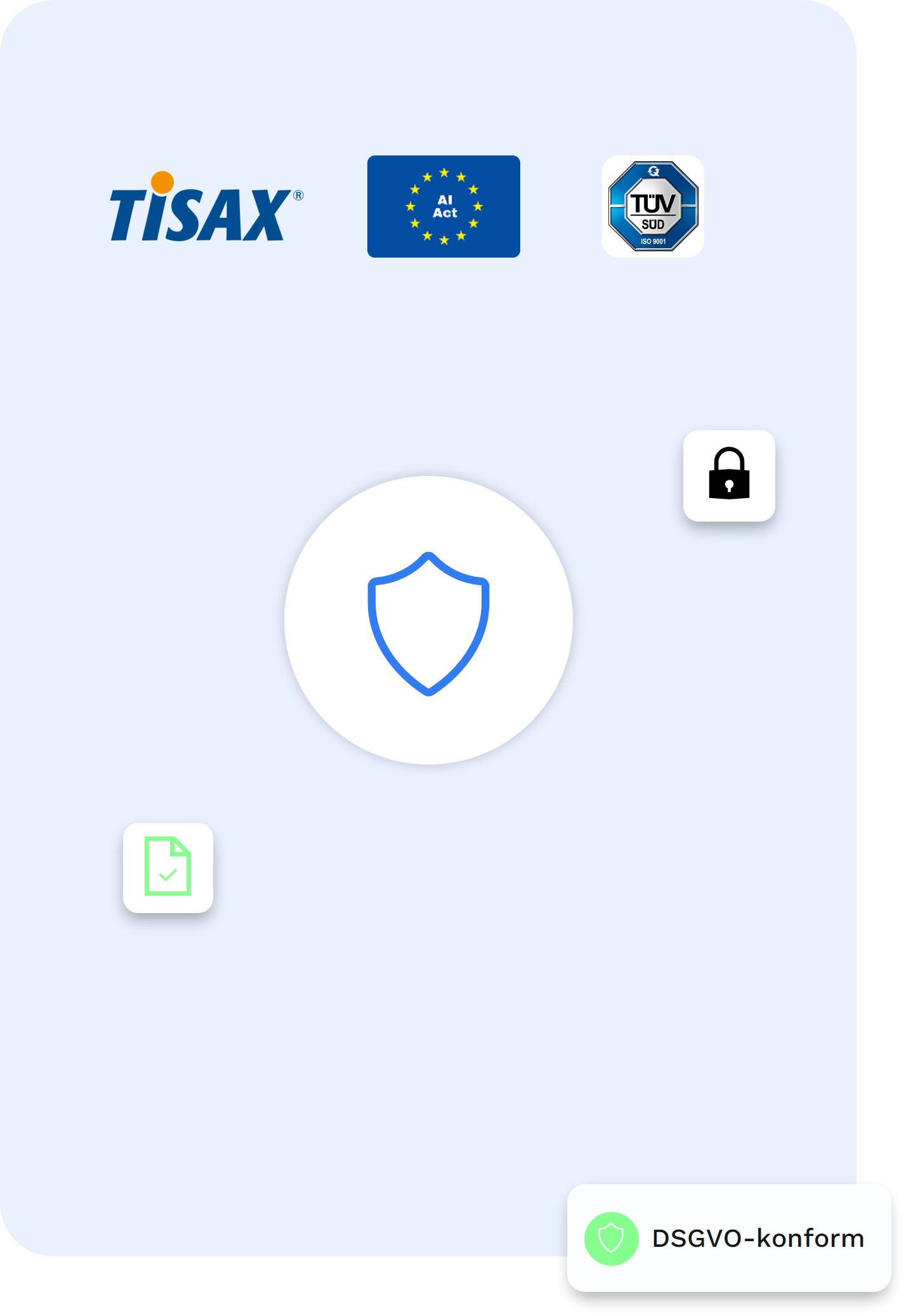Click the "DSGVO-konform" label text
Screen dimensions: 906x1316
[x=758, y=1239]
